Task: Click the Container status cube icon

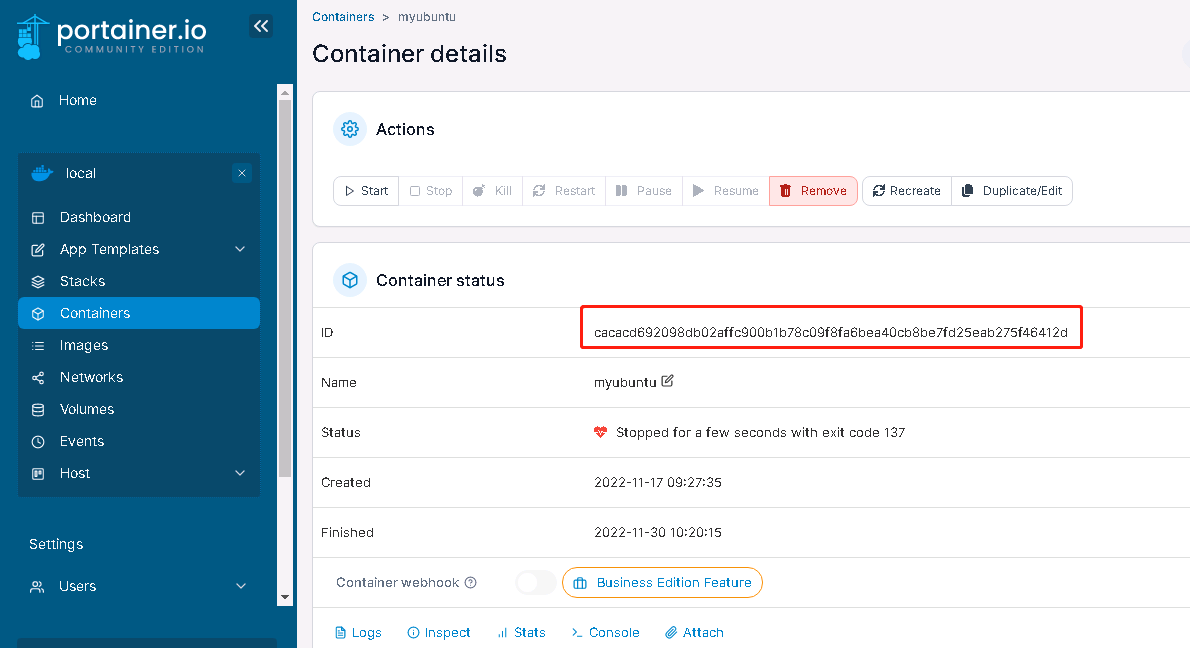Action: tap(350, 280)
